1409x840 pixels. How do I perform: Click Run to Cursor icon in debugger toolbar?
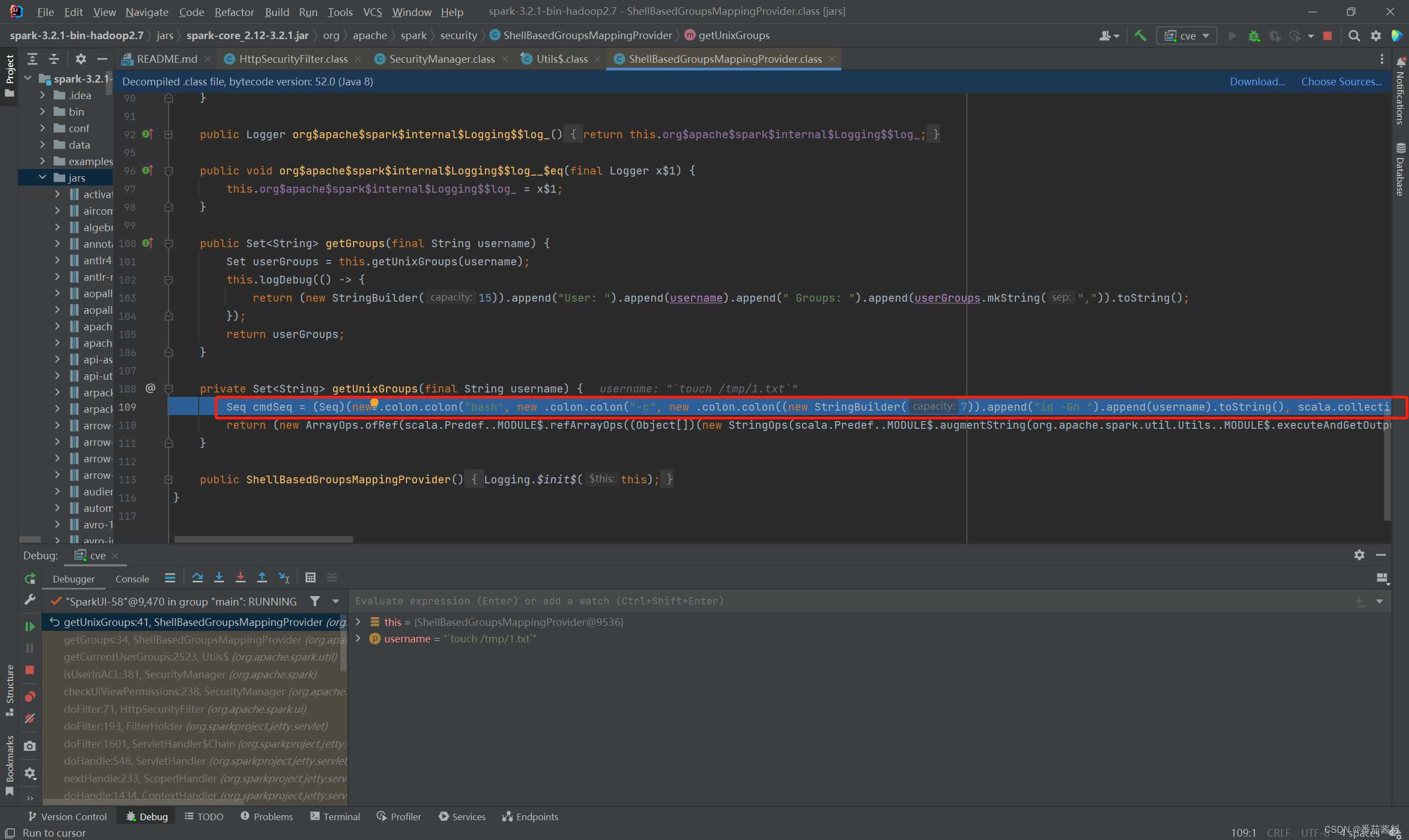[x=284, y=577]
